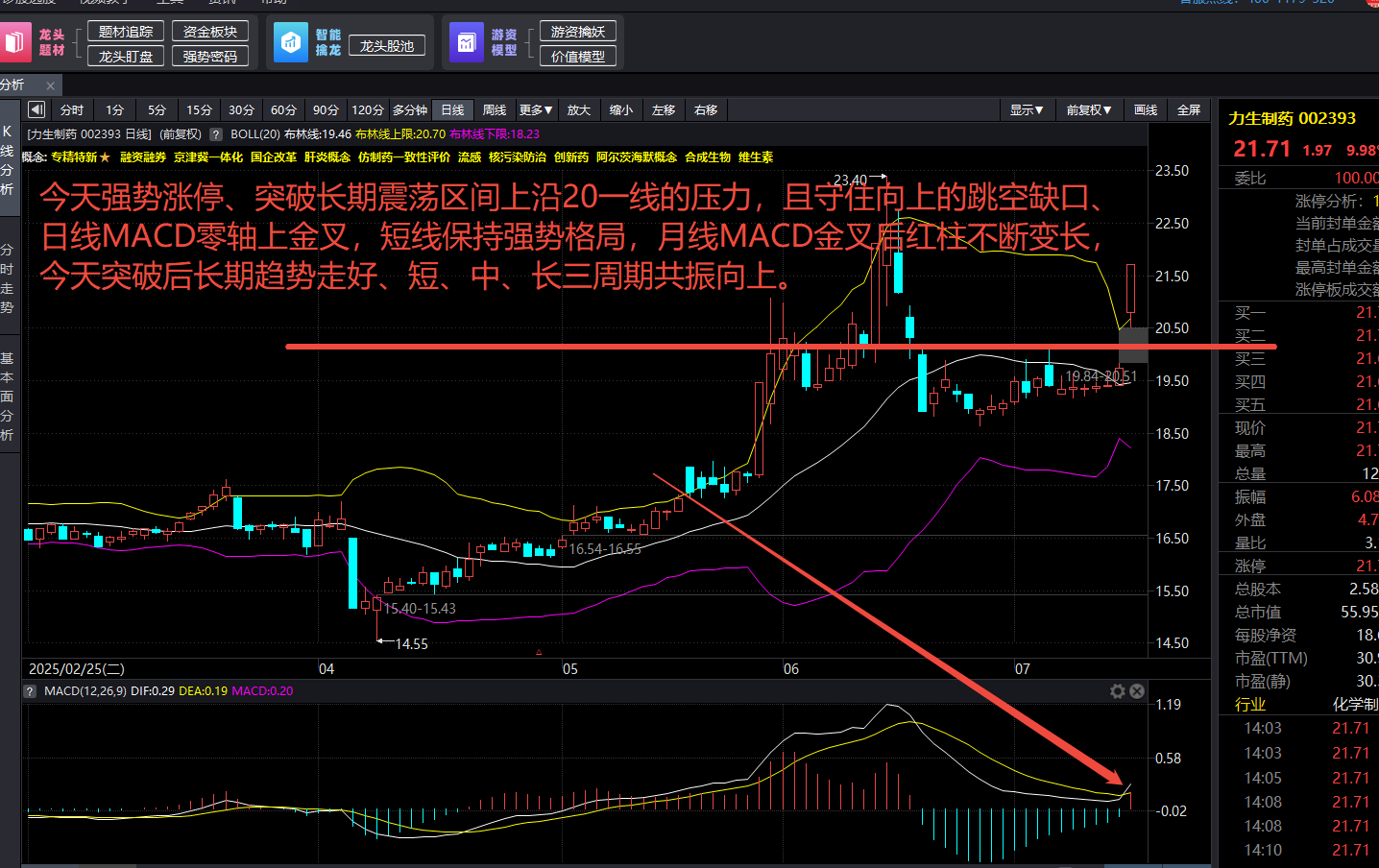Collapse the left panel arrow icon
Viewport: 1379px width, 868px height.
[36, 109]
